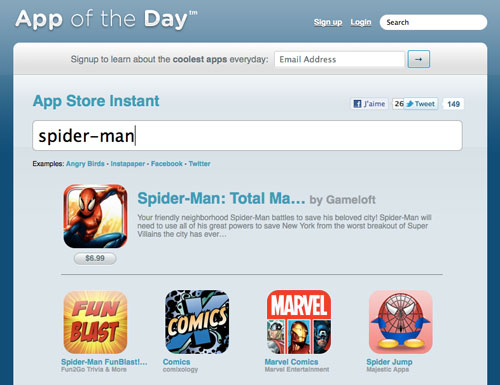
Task: Share the page via the Tweet button
Action: coord(421,104)
